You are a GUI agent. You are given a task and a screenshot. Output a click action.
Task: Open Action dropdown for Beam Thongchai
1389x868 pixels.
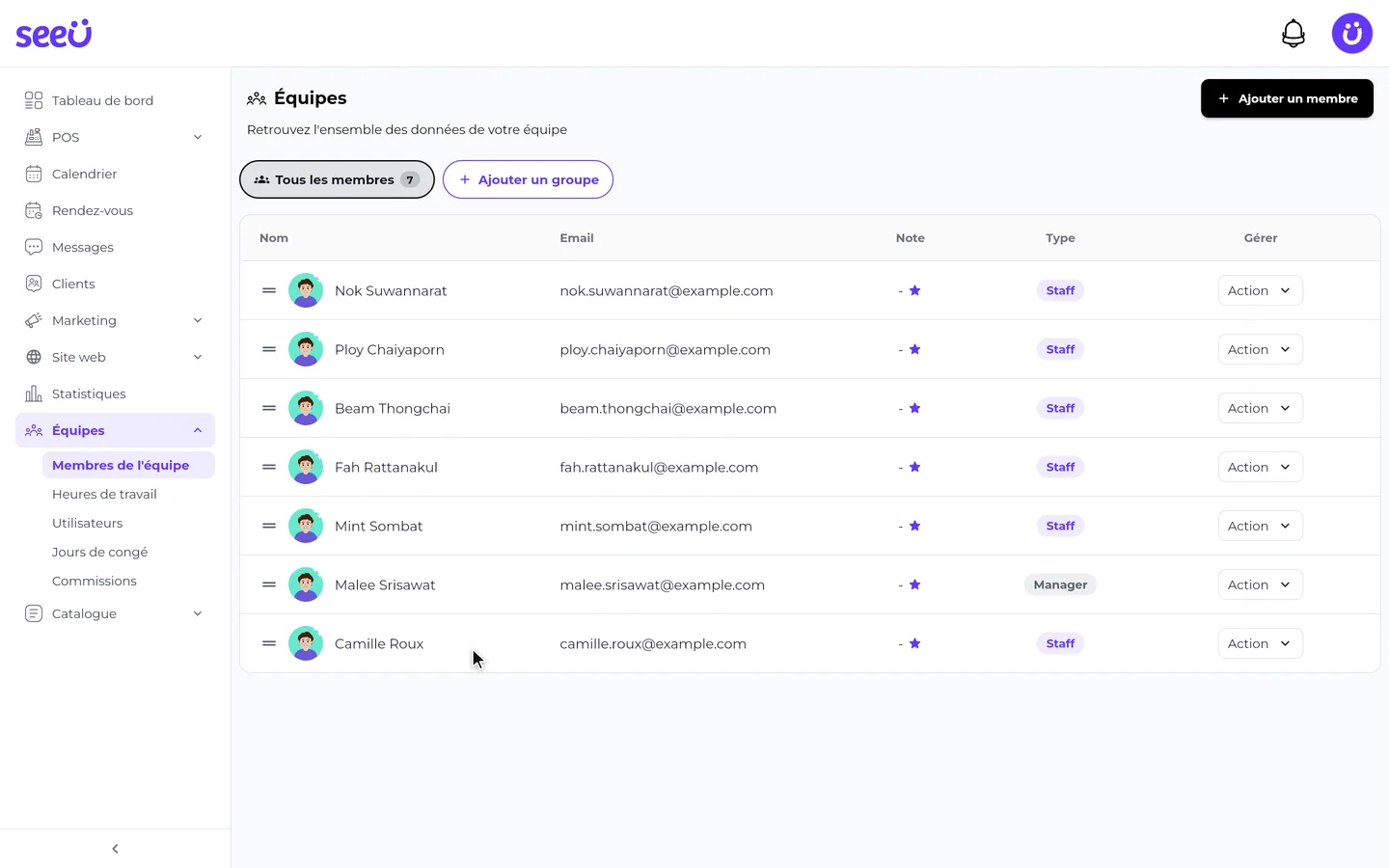pyautogui.click(x=1260, y=408)
